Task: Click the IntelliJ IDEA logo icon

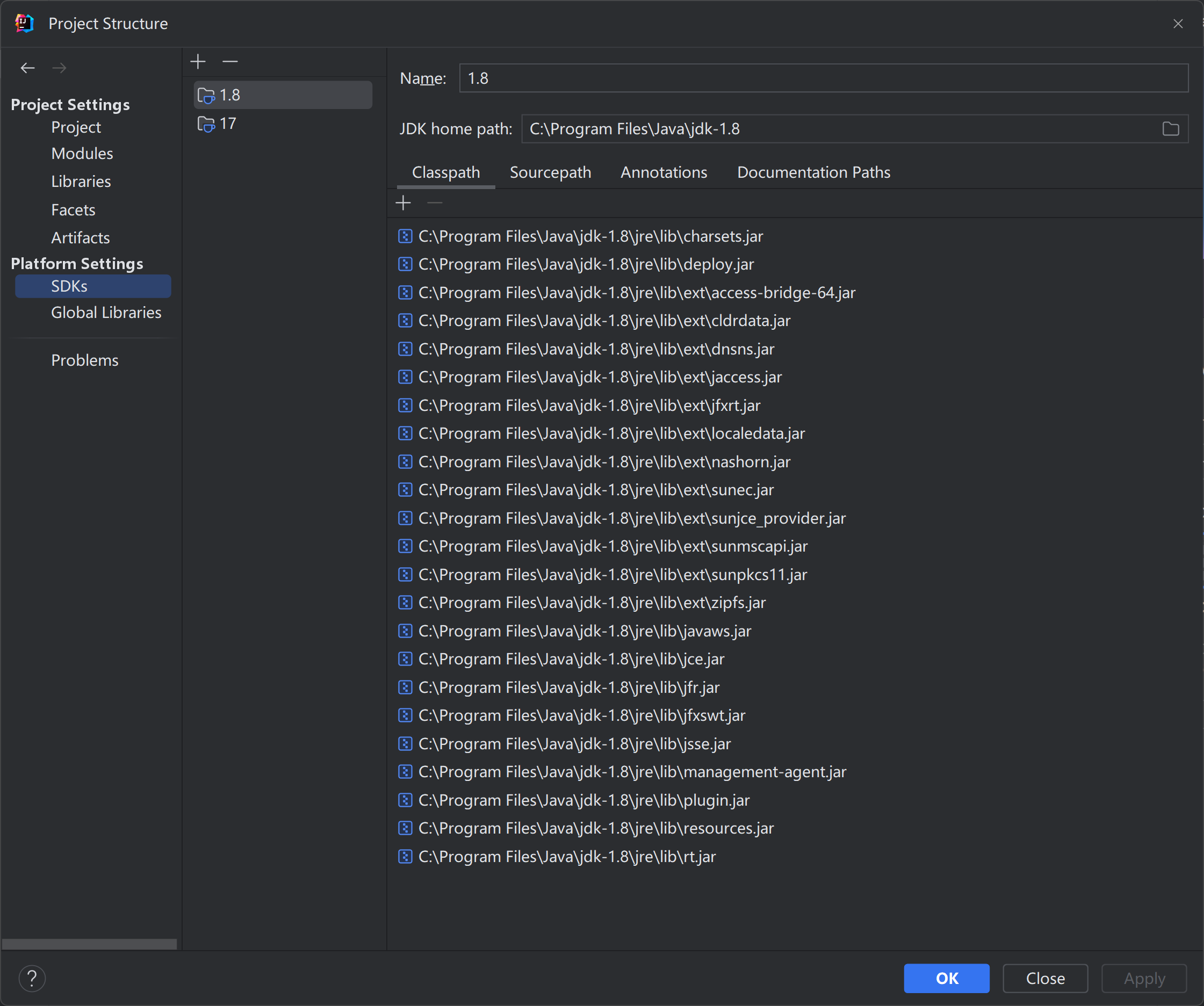Action: point(25,23)
